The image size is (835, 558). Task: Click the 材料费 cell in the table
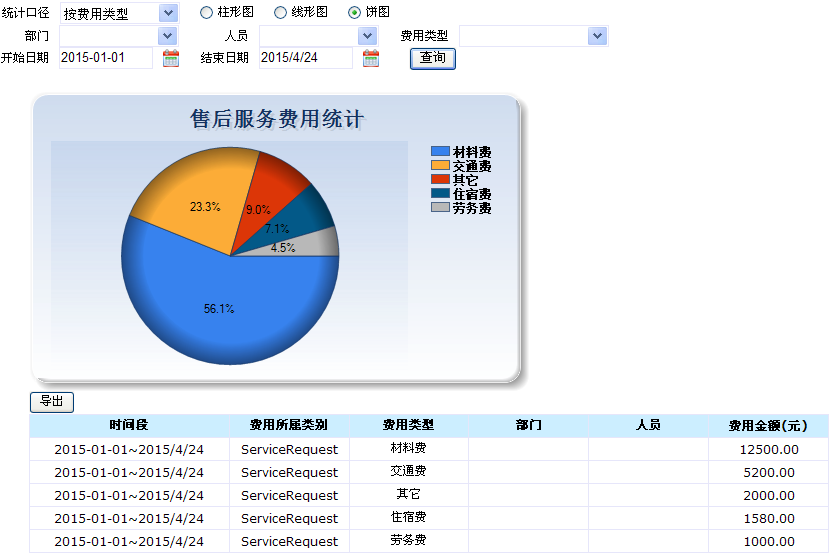[x=408, y=448]
